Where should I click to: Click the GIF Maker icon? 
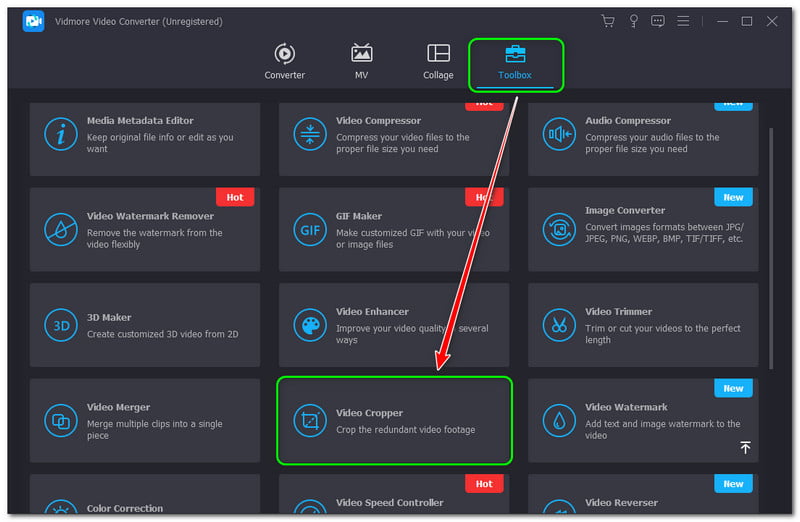310,230
